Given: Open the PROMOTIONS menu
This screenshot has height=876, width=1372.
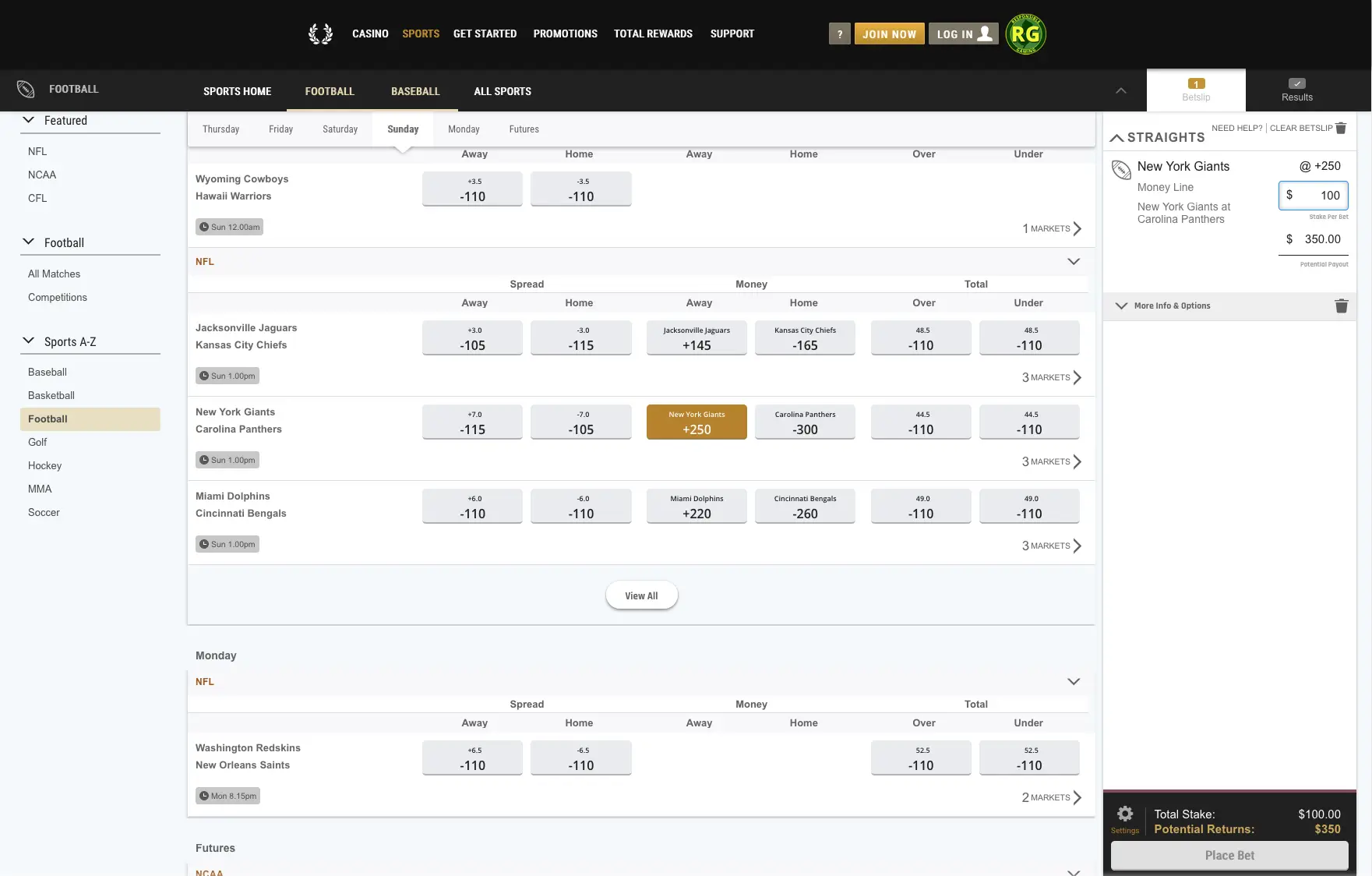Looking at the screenshot, I should tap(565, 34).
